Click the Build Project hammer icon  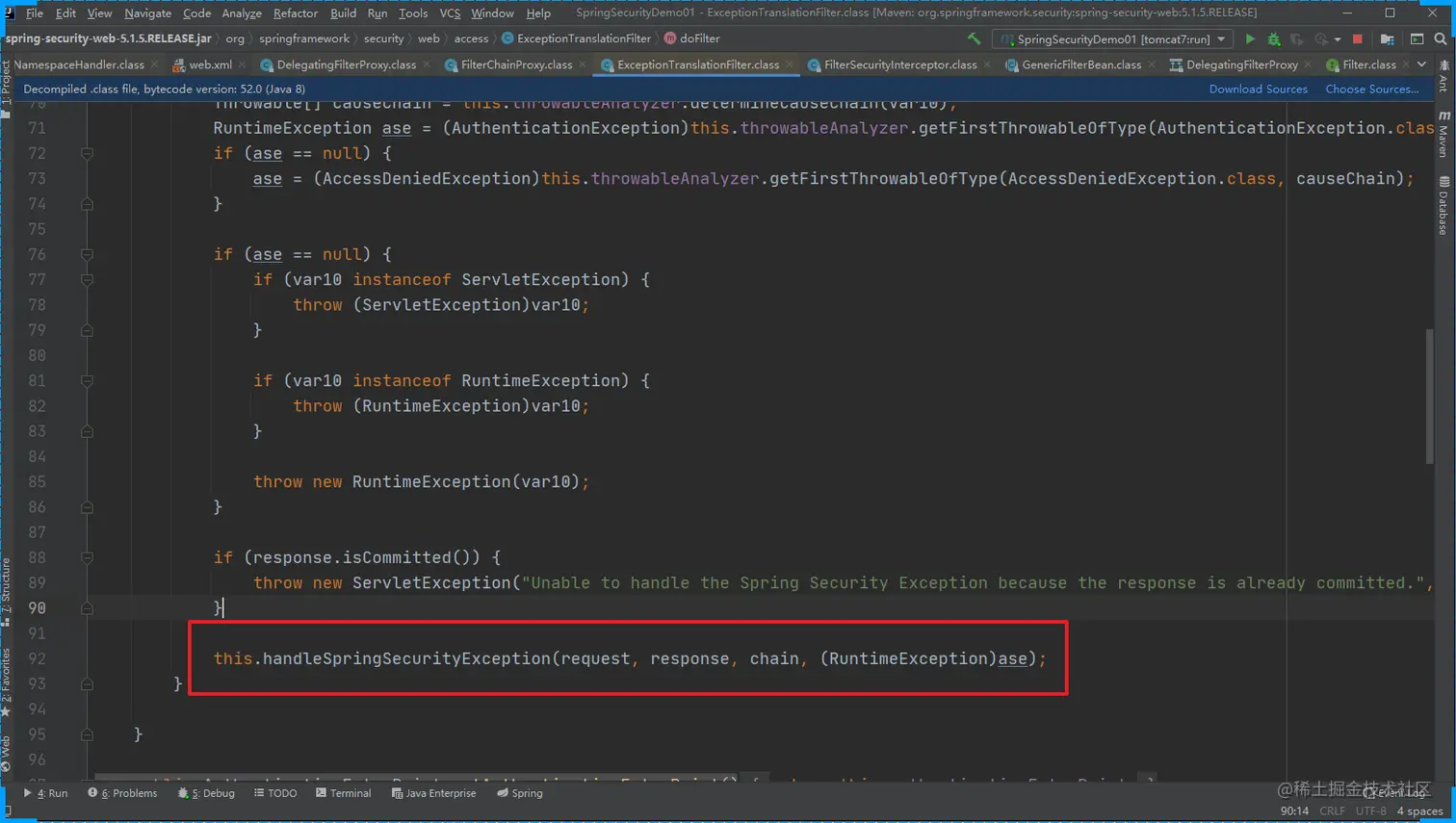pyautogui.click(x=974, y=39)
